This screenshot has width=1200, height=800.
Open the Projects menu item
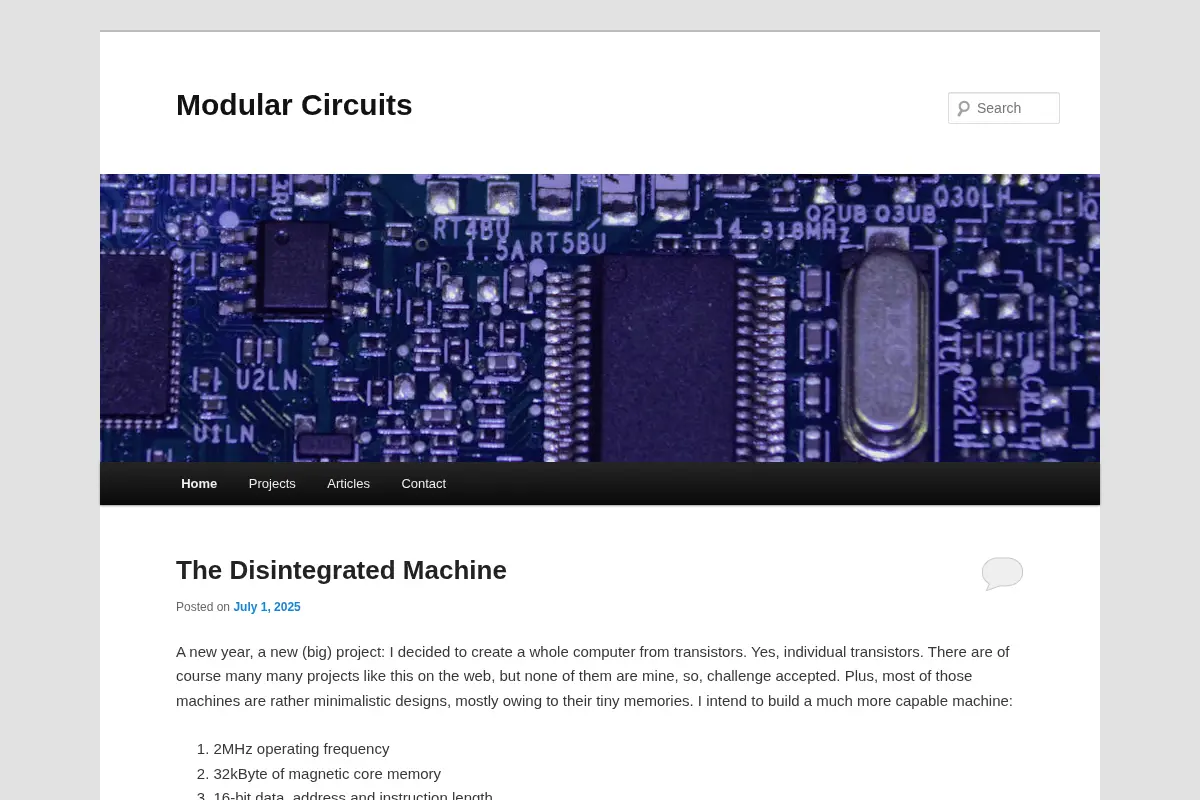point(272,484)
